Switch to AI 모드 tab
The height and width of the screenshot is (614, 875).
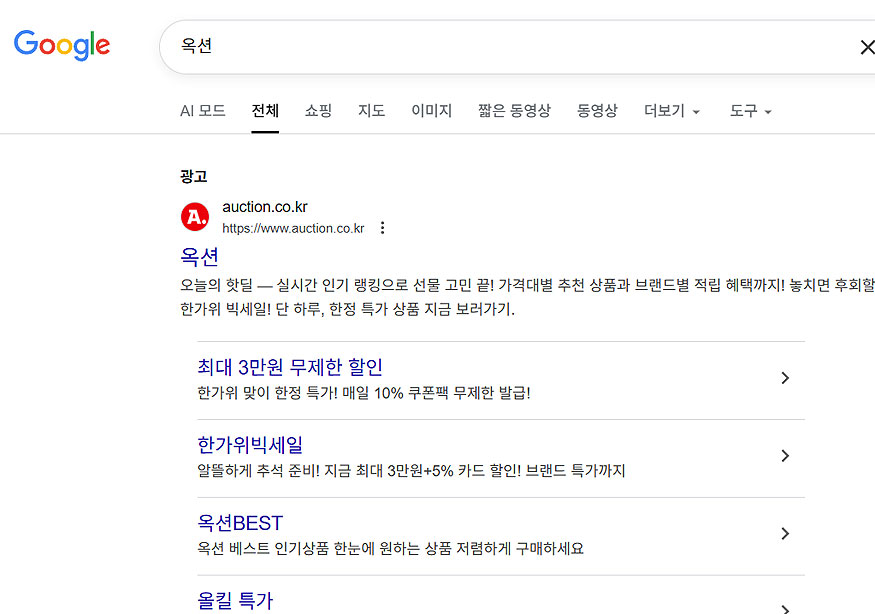(202, 111)
